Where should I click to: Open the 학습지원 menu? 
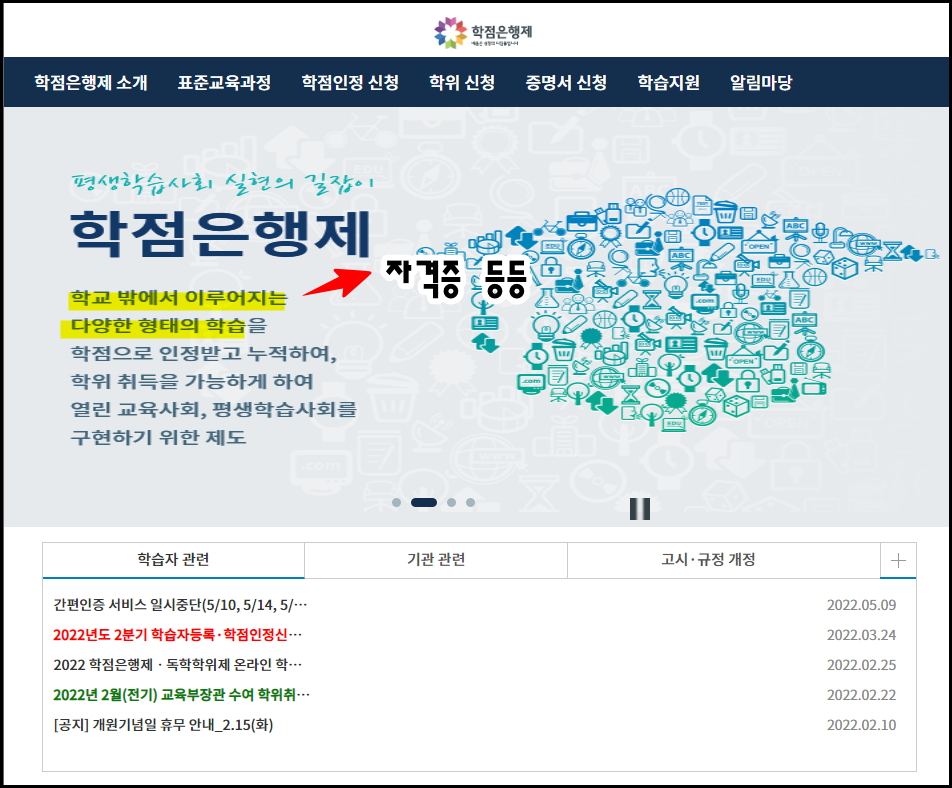[668, 83]
